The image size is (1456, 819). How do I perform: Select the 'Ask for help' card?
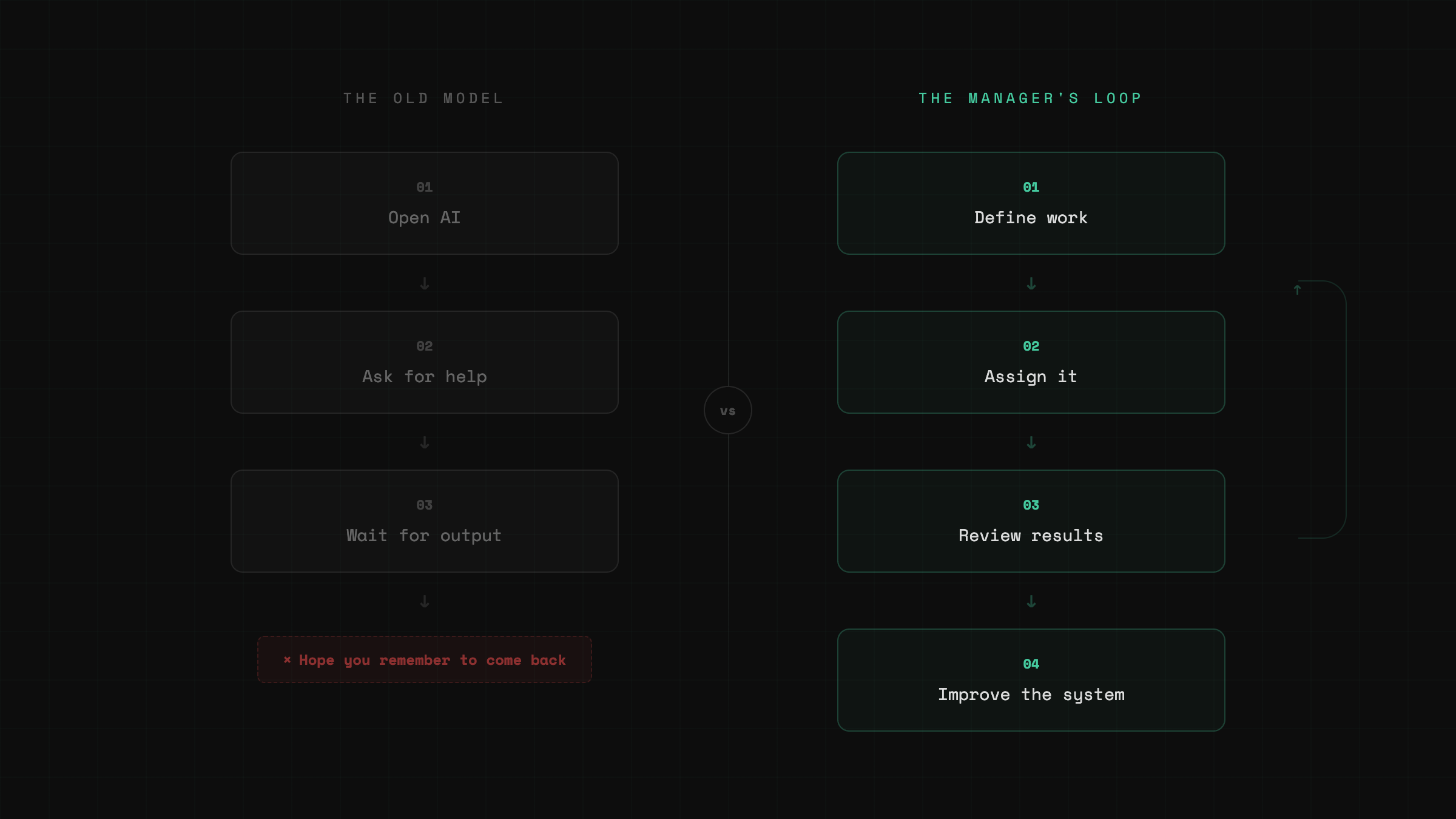coord(425,362)
